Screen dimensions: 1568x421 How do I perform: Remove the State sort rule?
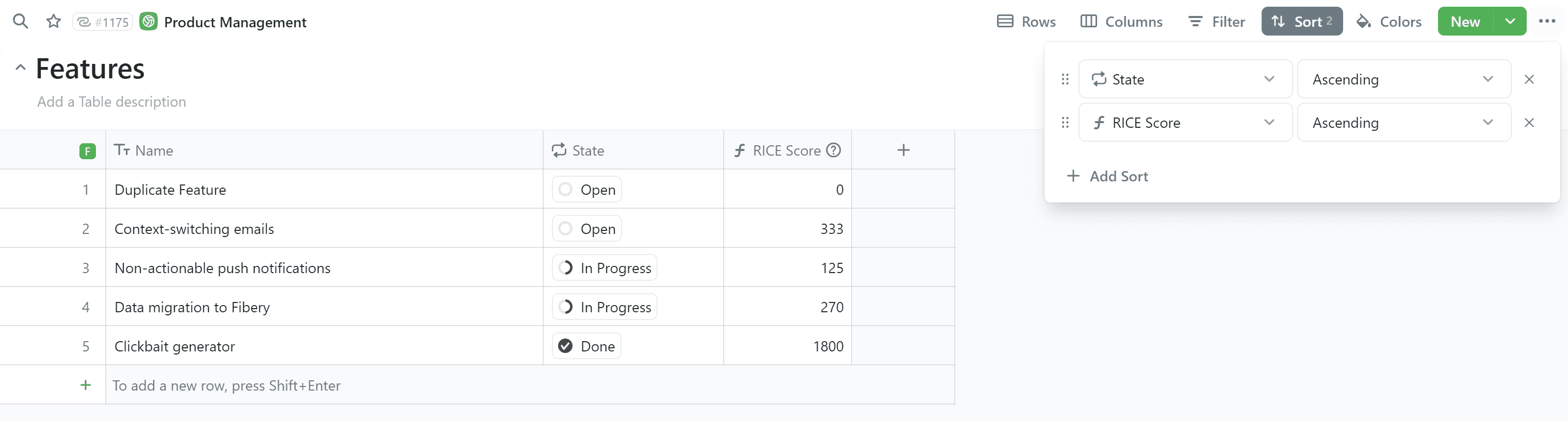click(x=1528, y=79)
